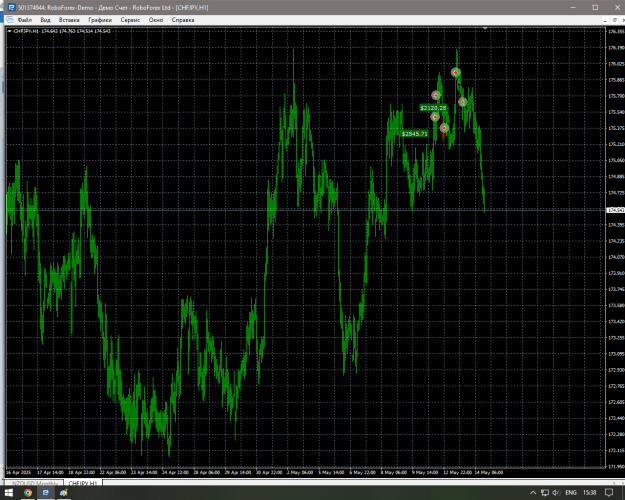Click the chart window icon beside Файл
The height and width of the screenshot is (500, 625).
(10, 20)
